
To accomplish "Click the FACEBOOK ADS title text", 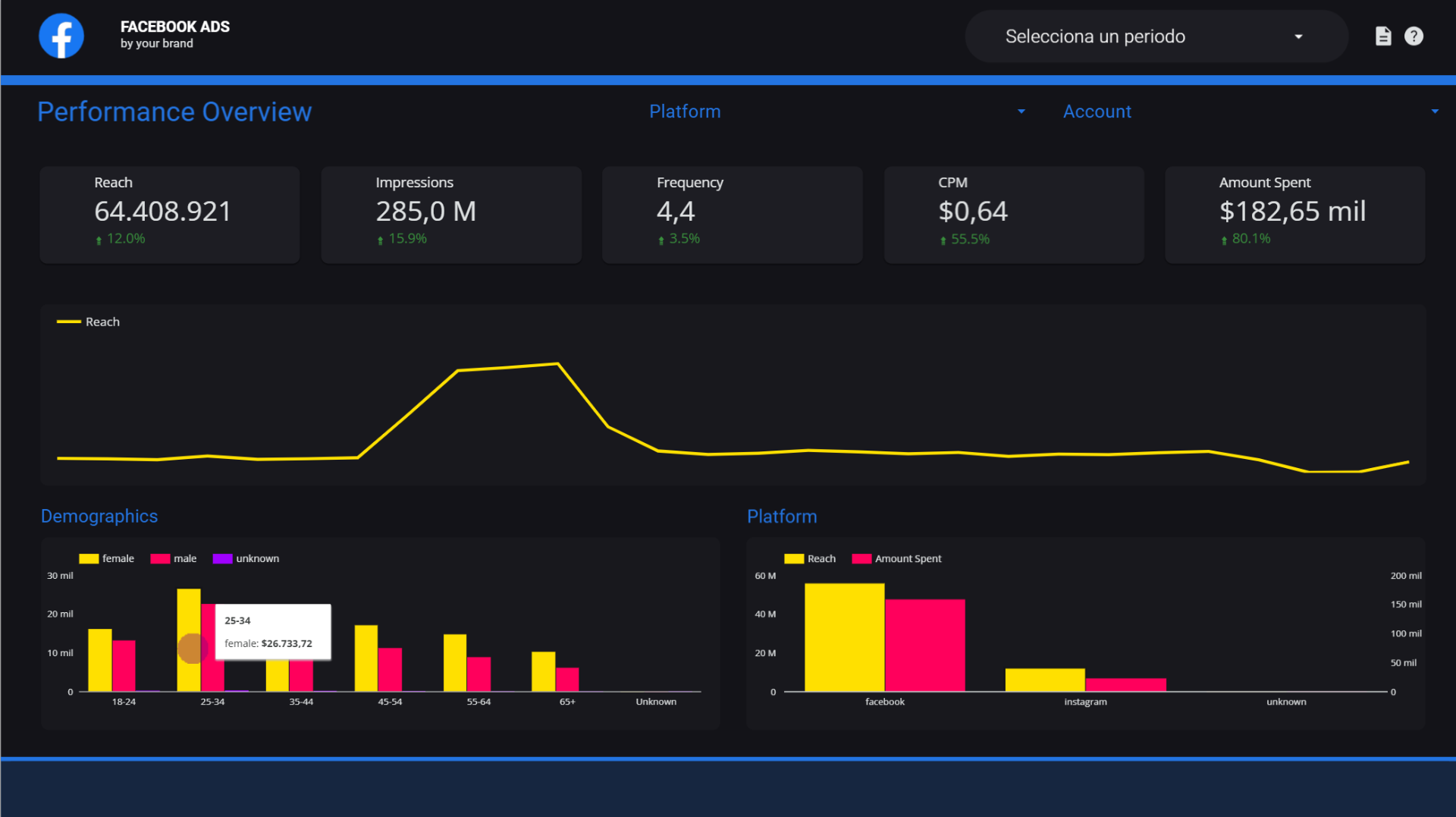I will pyautogui.click(x=175, y=27).
